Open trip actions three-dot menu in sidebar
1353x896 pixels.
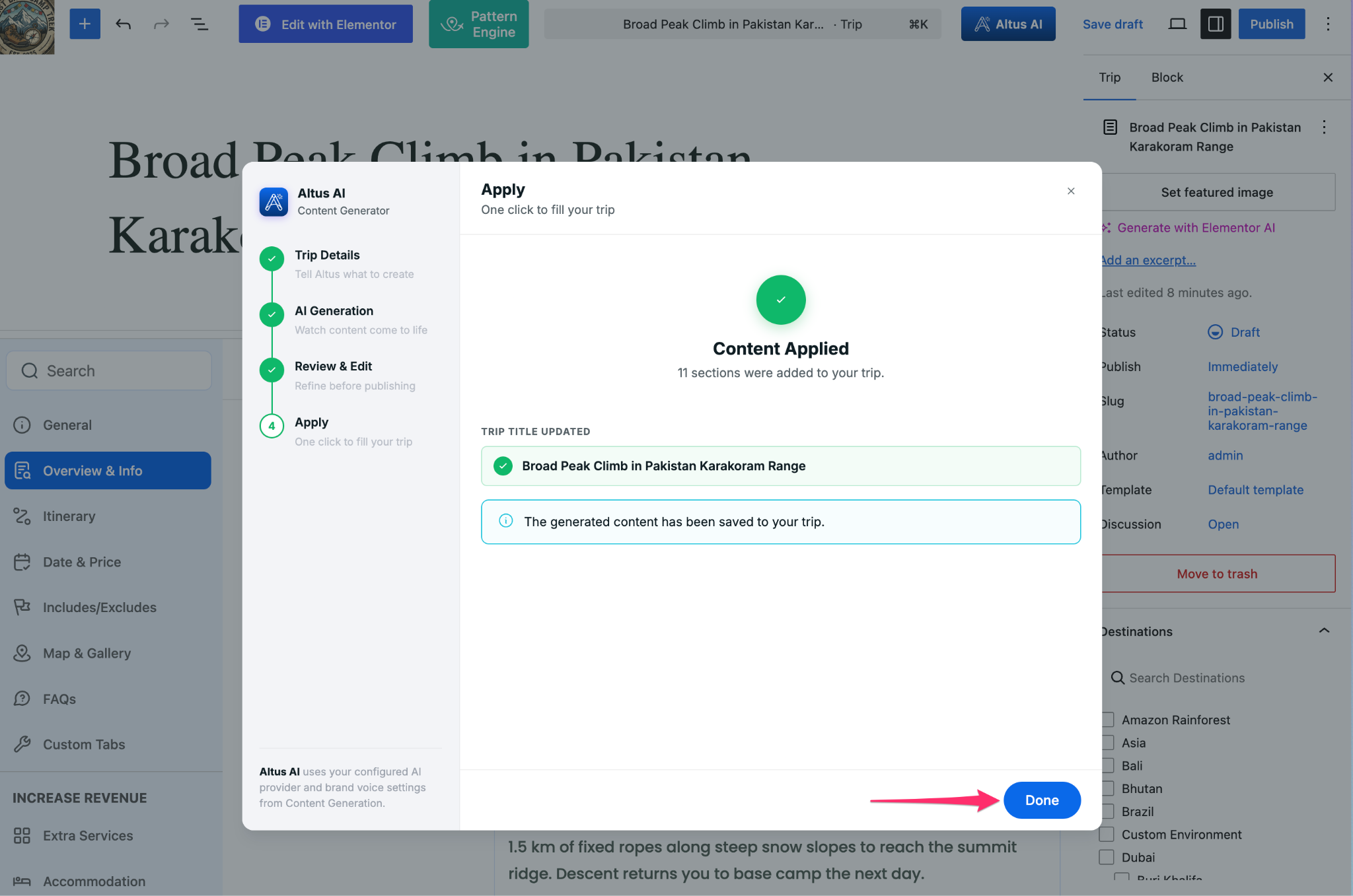1324,127
